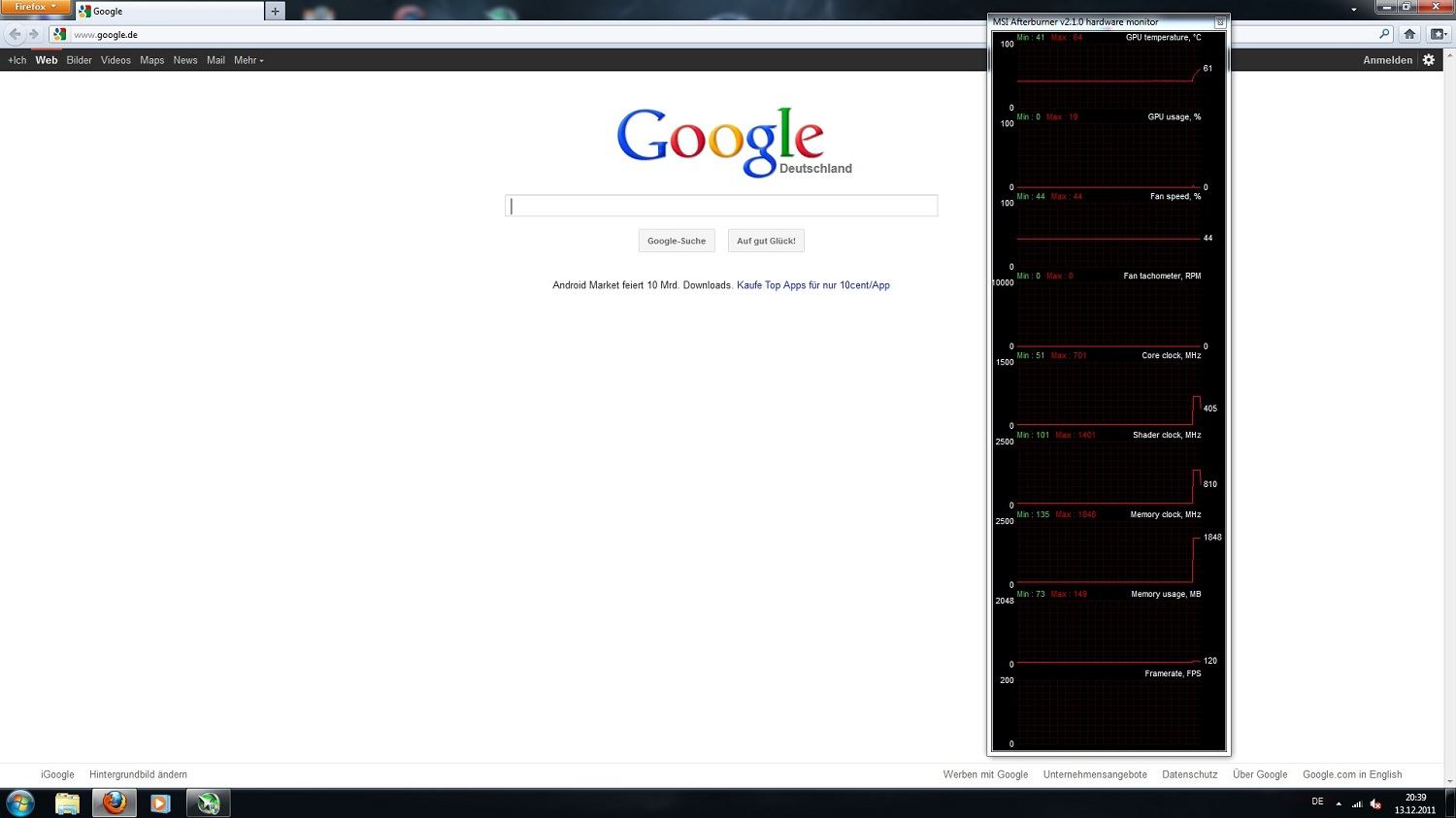Open the Firefox bookmarks menu button
Screen dimensions: 1456x818
pos(1438,34)
